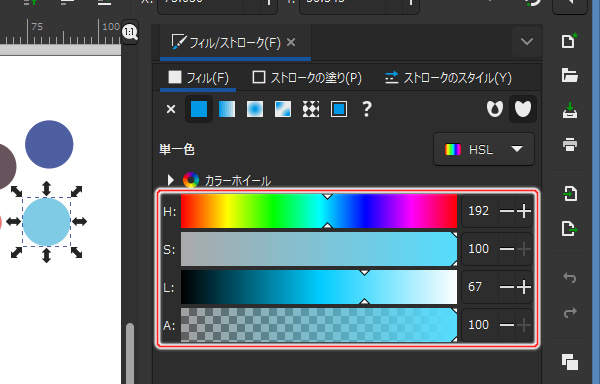Select the dark blue circle on canvas
This screenshot has width=600, height=384.
[x=49, y=144]
